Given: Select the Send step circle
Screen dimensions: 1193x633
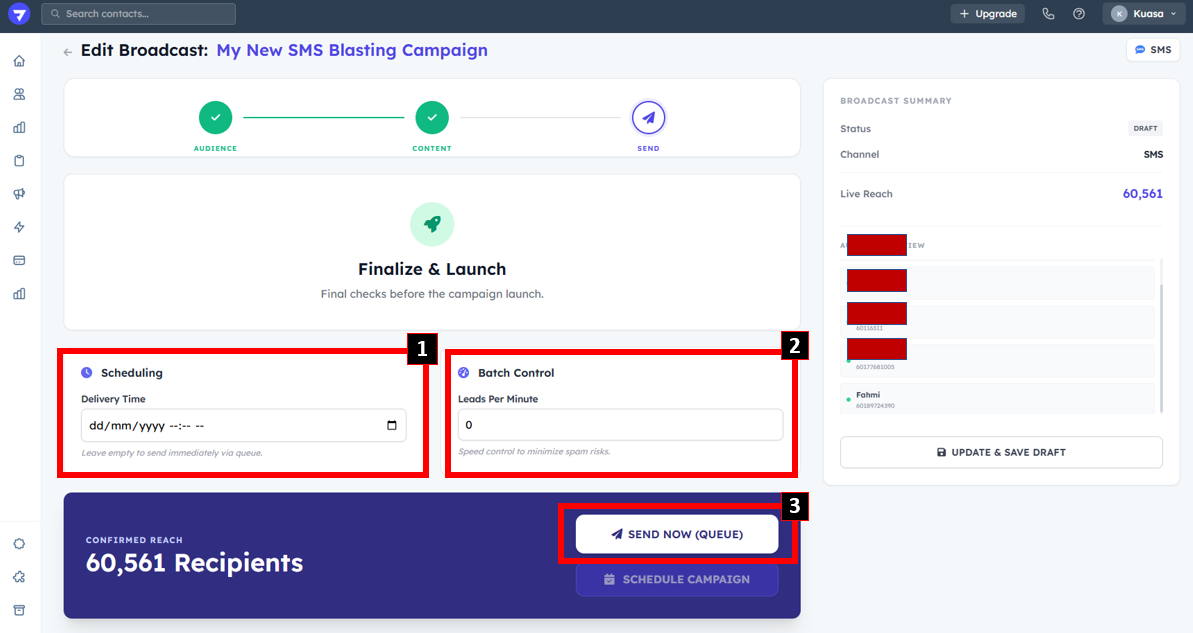Looking at the screenshot, I should [x=648, y=118].
